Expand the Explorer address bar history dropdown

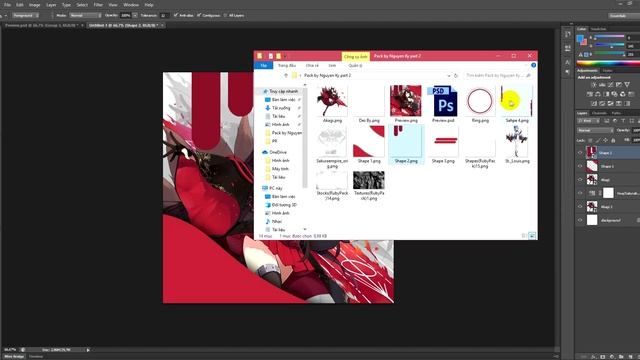[x=449, y=76]
